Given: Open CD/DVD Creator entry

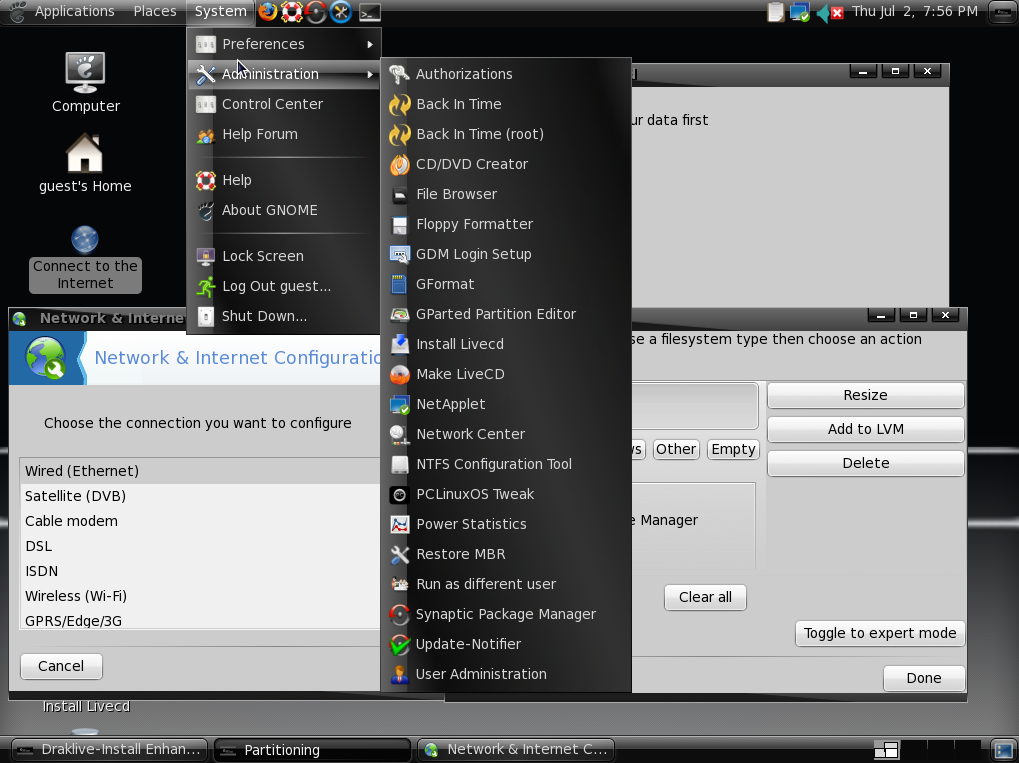Looking at the screenshot, I should coord(506,164).
